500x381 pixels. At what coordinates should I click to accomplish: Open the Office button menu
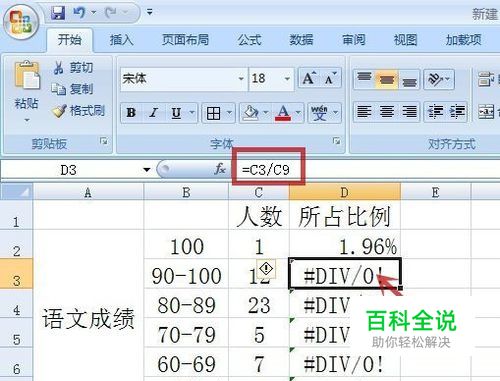coord(21,23)
